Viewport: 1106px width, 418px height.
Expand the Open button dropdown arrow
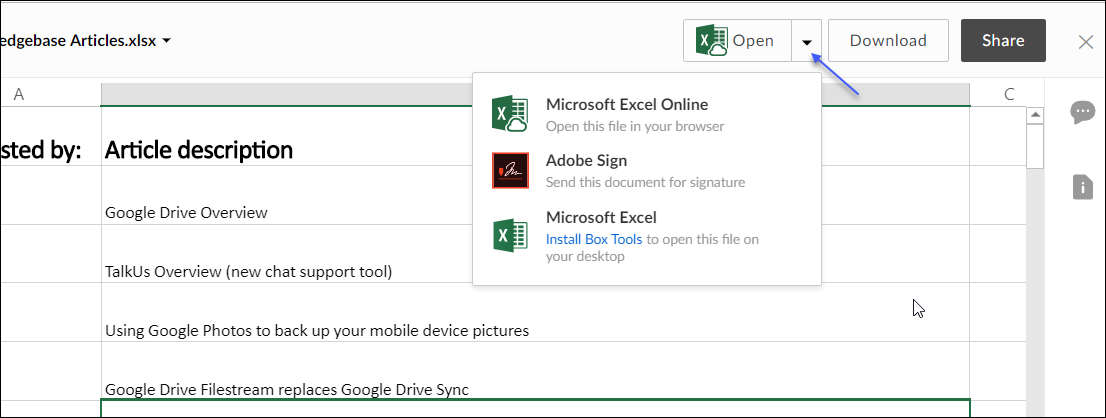pos(807,42)
